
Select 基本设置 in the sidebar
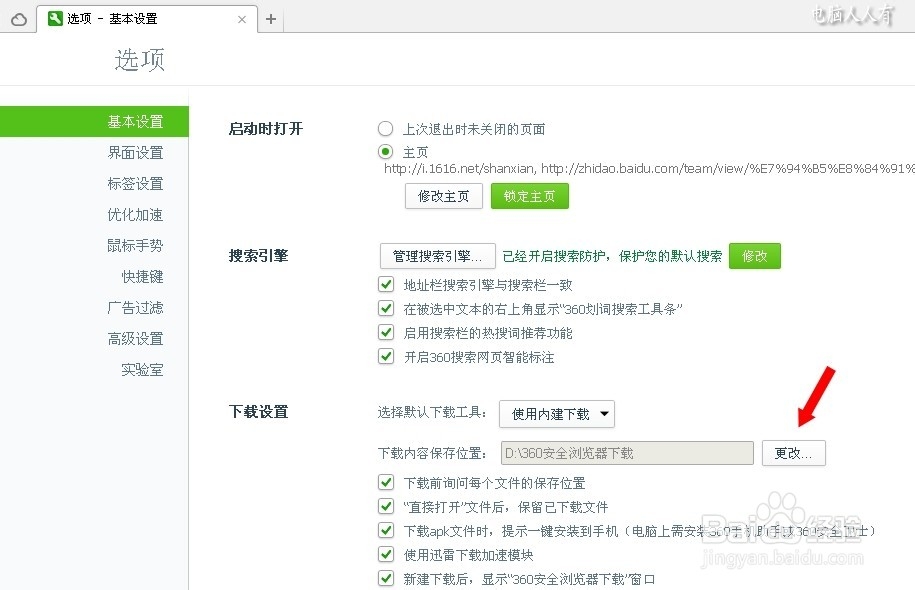tap(94, 121)
